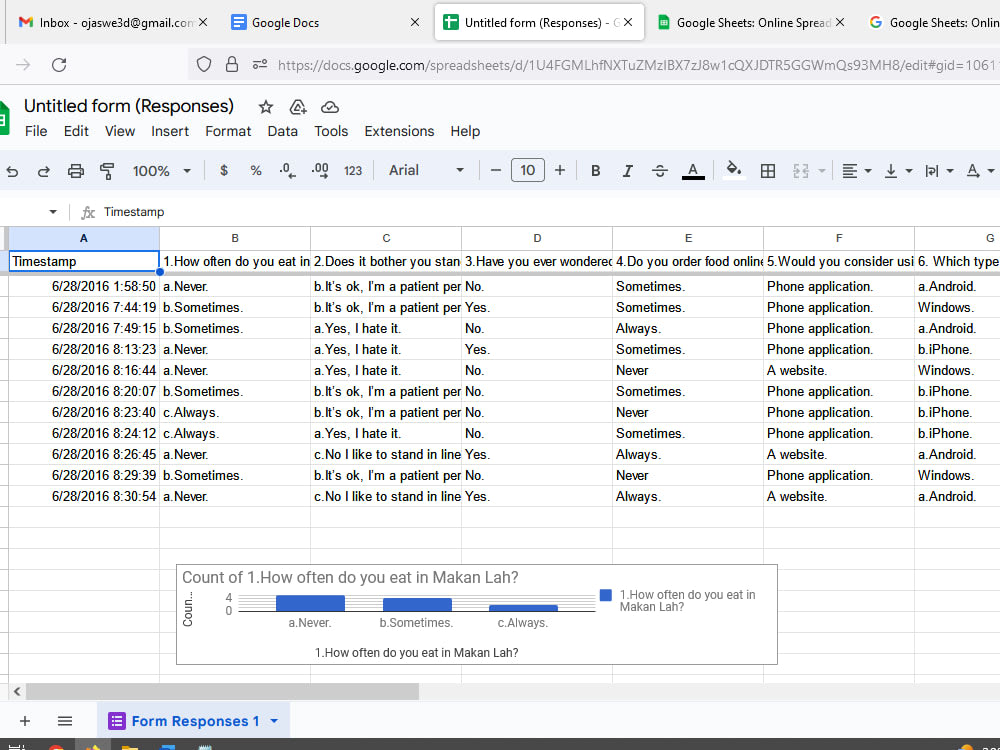Open the Edit menu
Viewport: 1000px width, 750px height.
pos(76,131)
